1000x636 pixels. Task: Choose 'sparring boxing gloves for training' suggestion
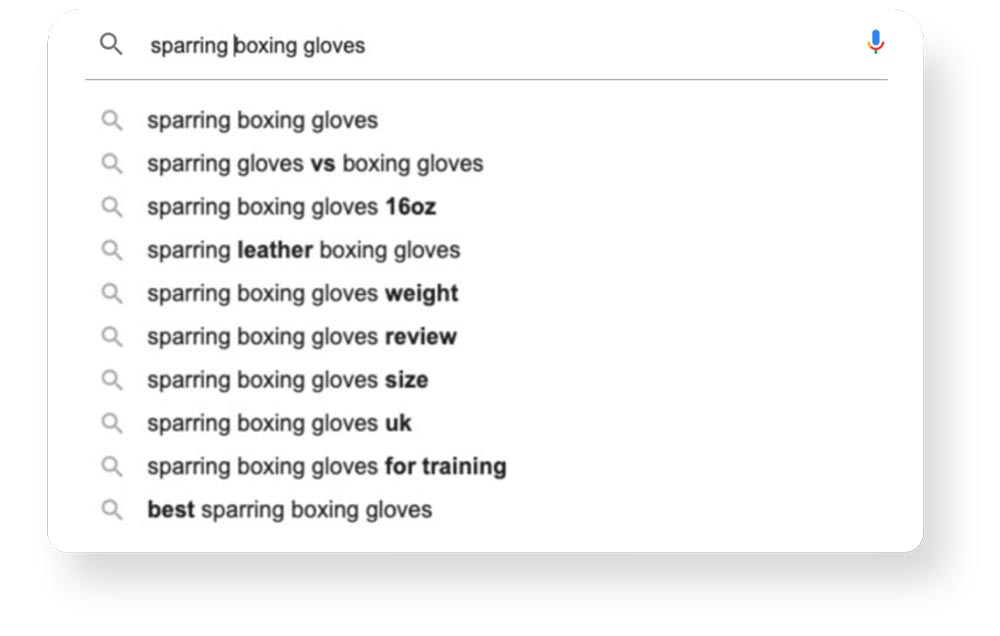[x=326, y=466]
